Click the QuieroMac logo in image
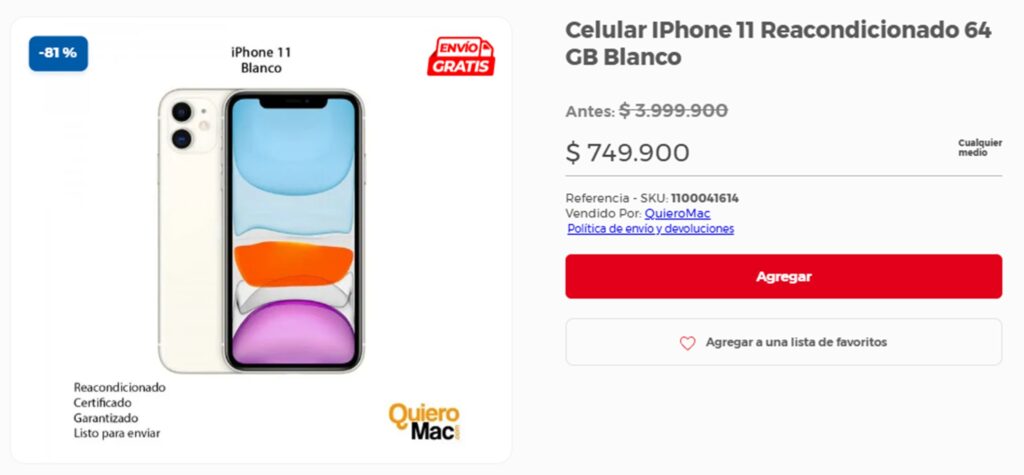Image resolution: width=1024 pixels, height=475 pixels. point(424,421)
